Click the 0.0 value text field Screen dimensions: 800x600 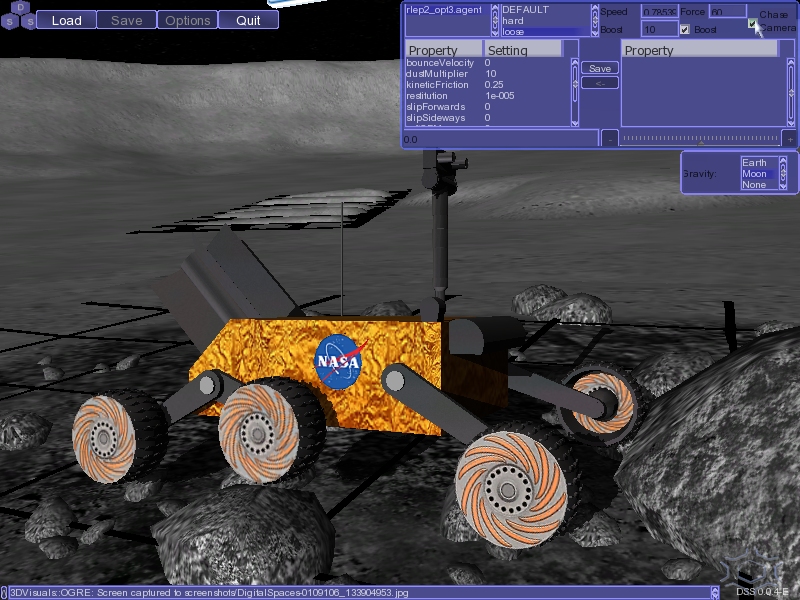pos(500,139)
